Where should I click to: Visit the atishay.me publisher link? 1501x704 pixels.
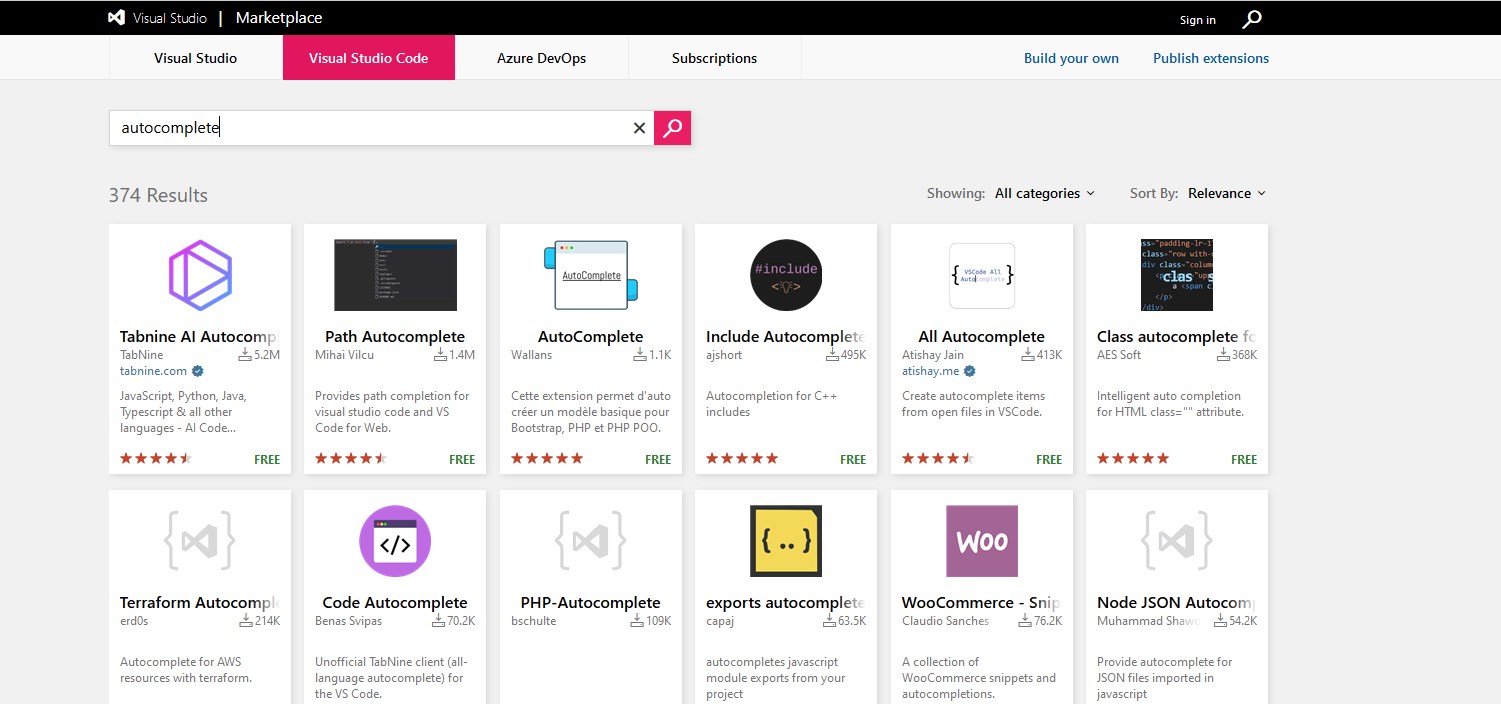pos(930,371)
